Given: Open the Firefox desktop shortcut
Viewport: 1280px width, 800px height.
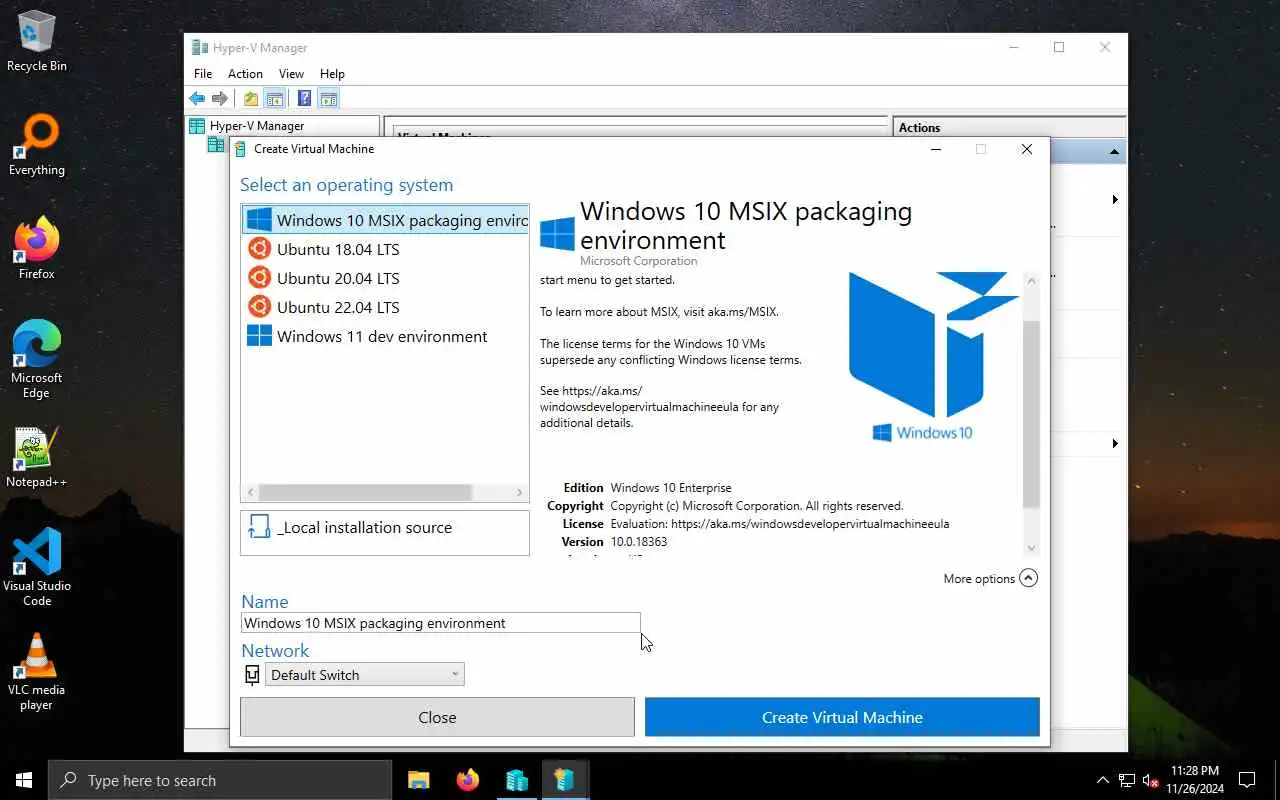Looking at the screenshot, I should [x=37, y=249].
